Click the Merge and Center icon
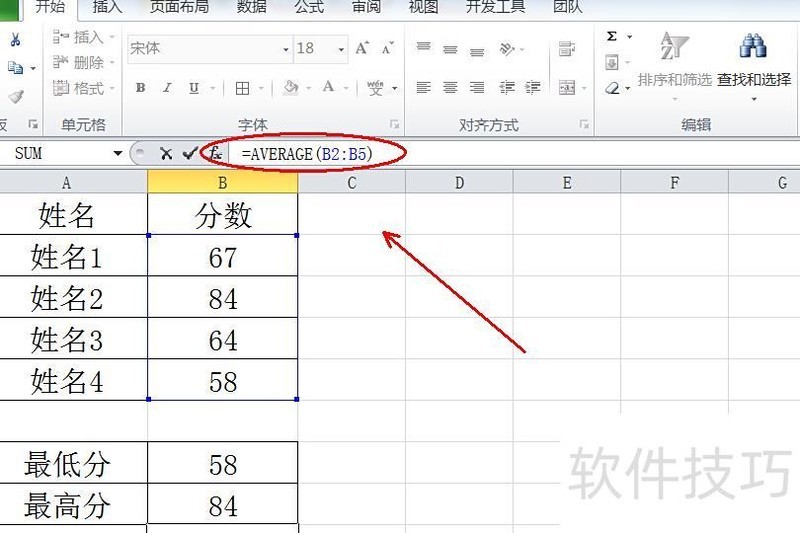This screenshot has width=800, height=533. tap(567, 88)
